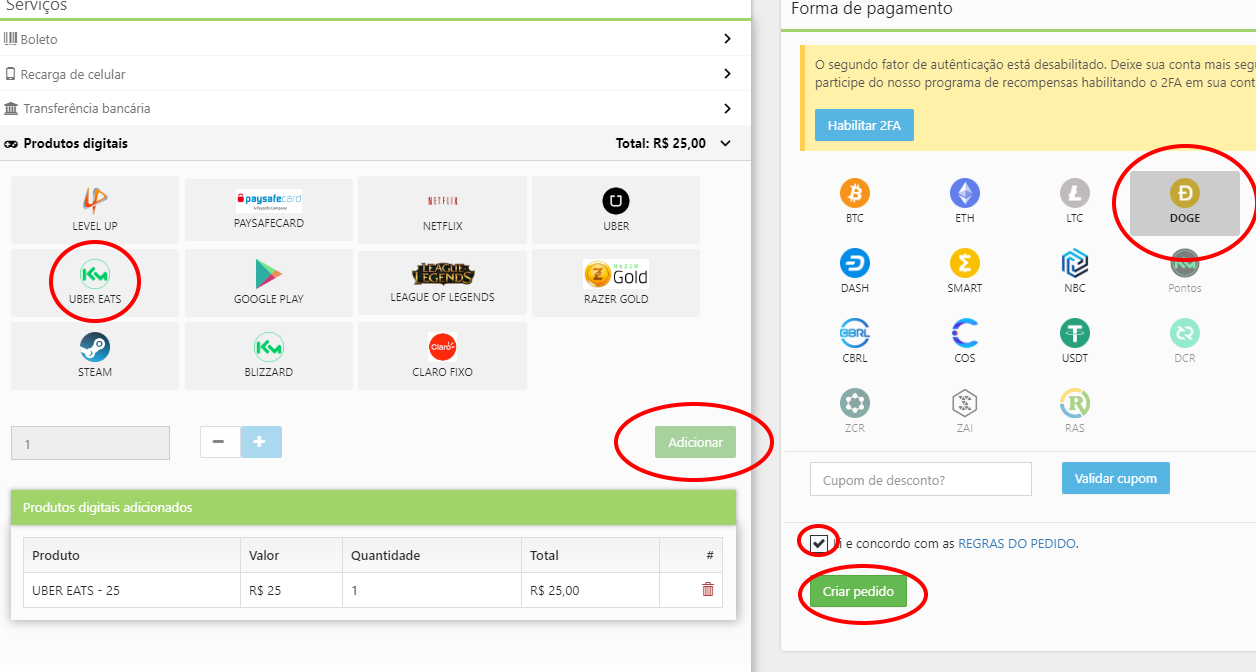Viewport: 1256px width, 672px height.
Task: Click the Habilitar 2FA button
Action: click(864, 125)
